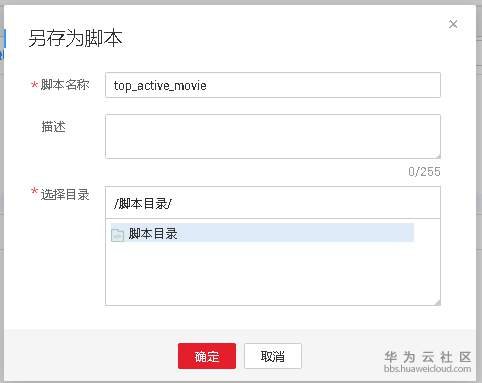Click the folder icon beside 脚本目录
This screenshot has width=482, height=383.
click(x=117, y=235)
